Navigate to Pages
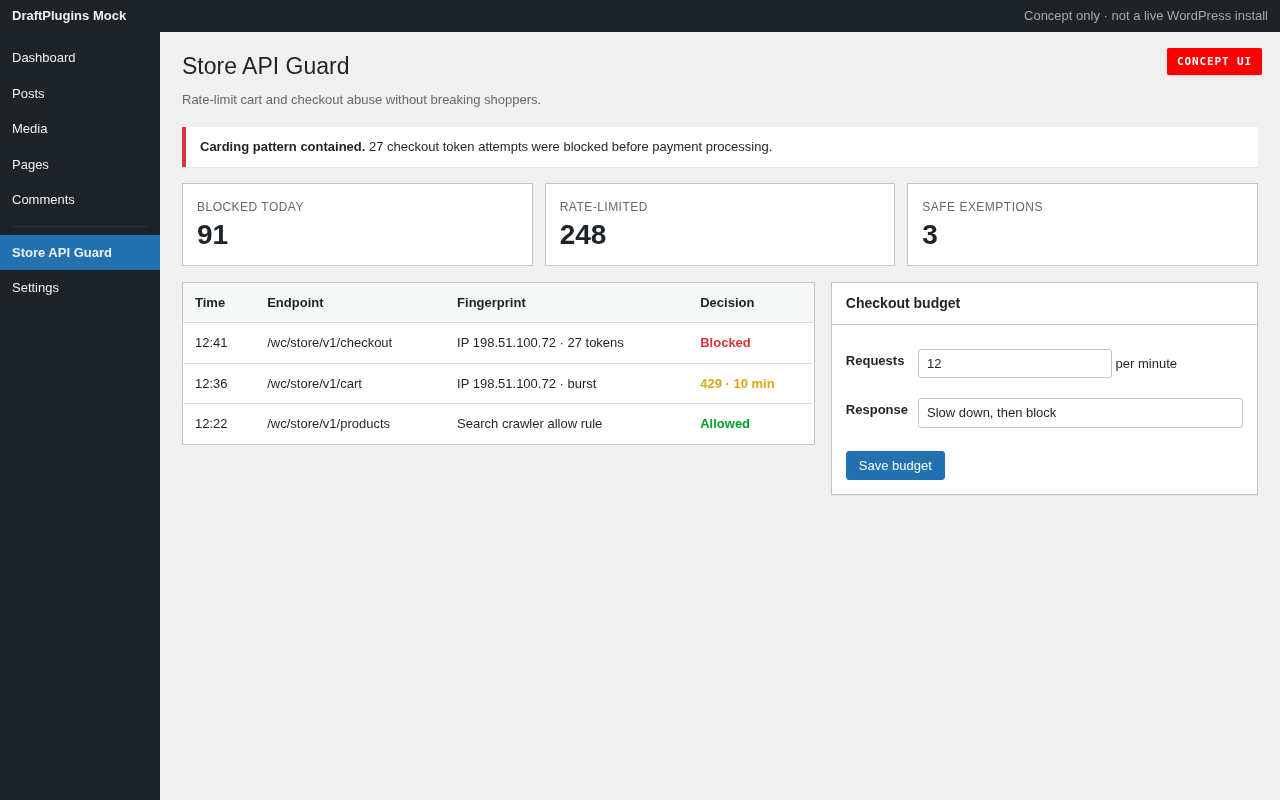The width and height of the screenshot is (1280, 800). tap(80, 165)
